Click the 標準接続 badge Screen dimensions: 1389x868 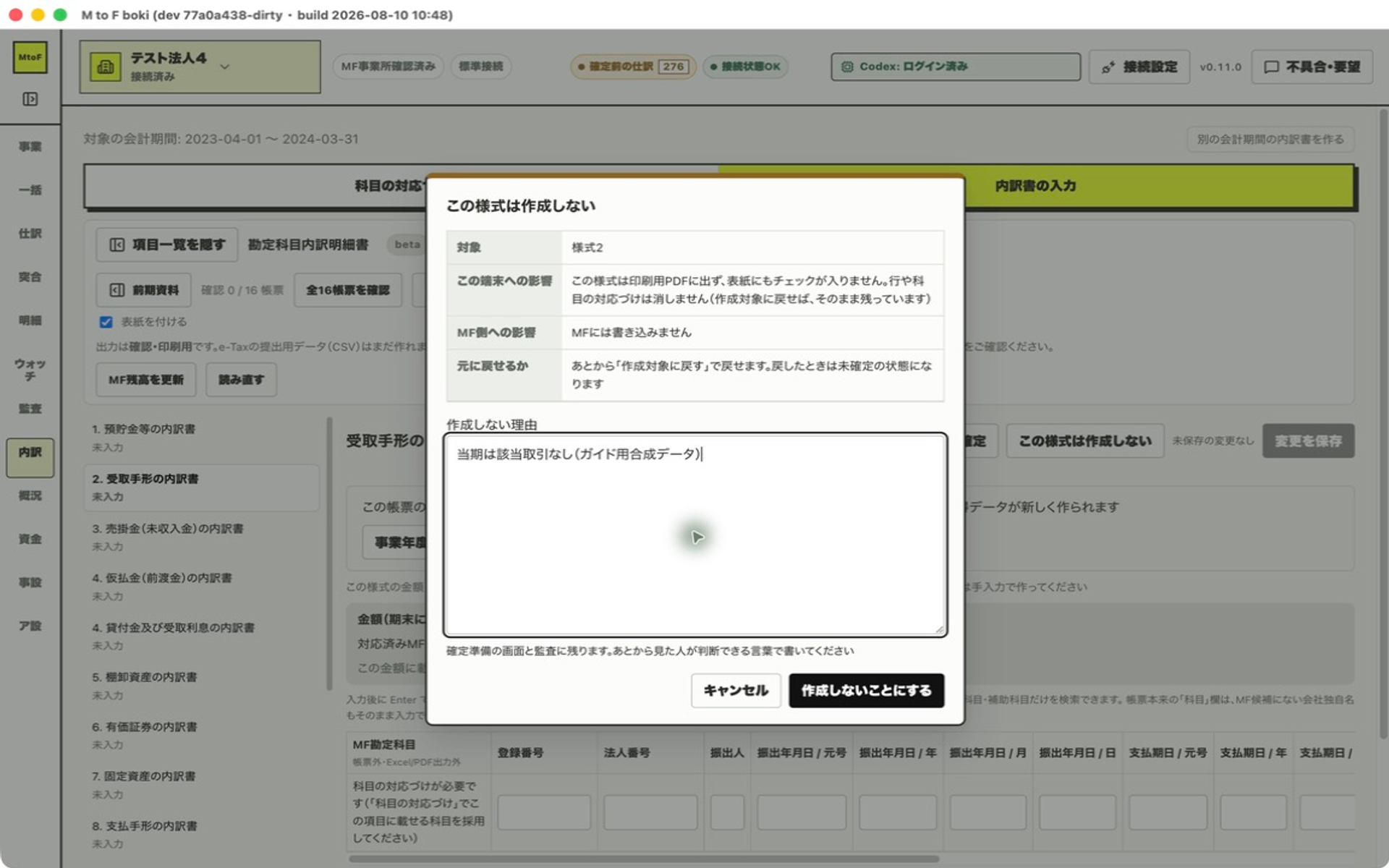coord(481,67)
